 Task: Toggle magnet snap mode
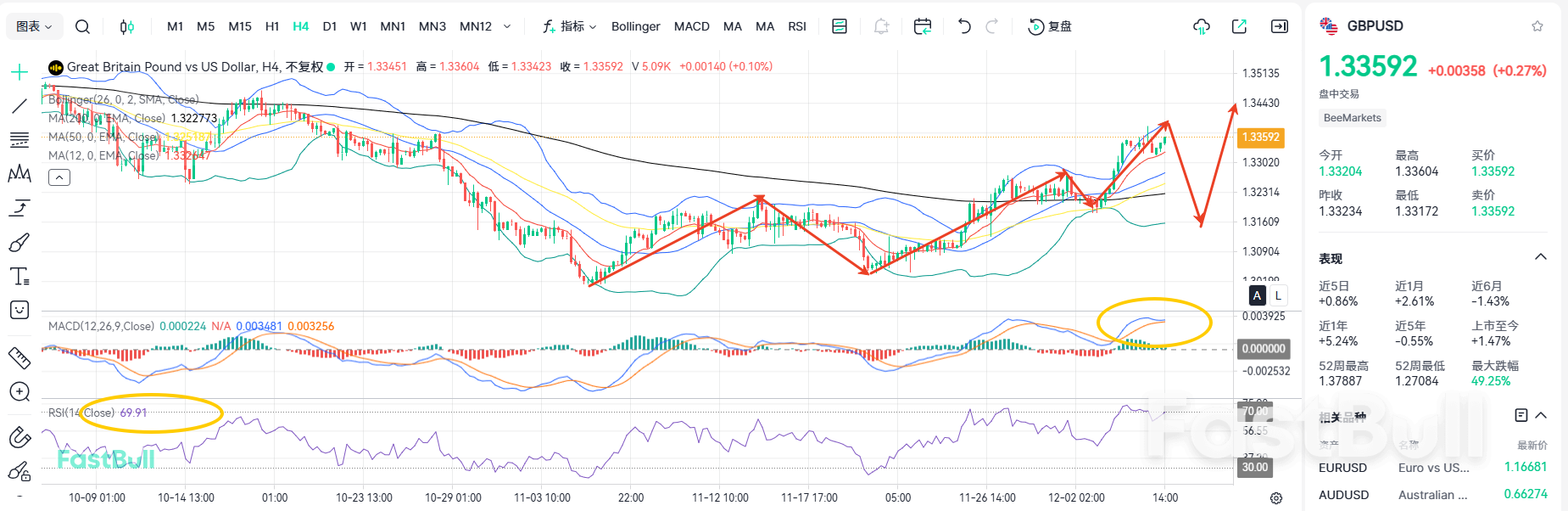click(x=20, y=437)
